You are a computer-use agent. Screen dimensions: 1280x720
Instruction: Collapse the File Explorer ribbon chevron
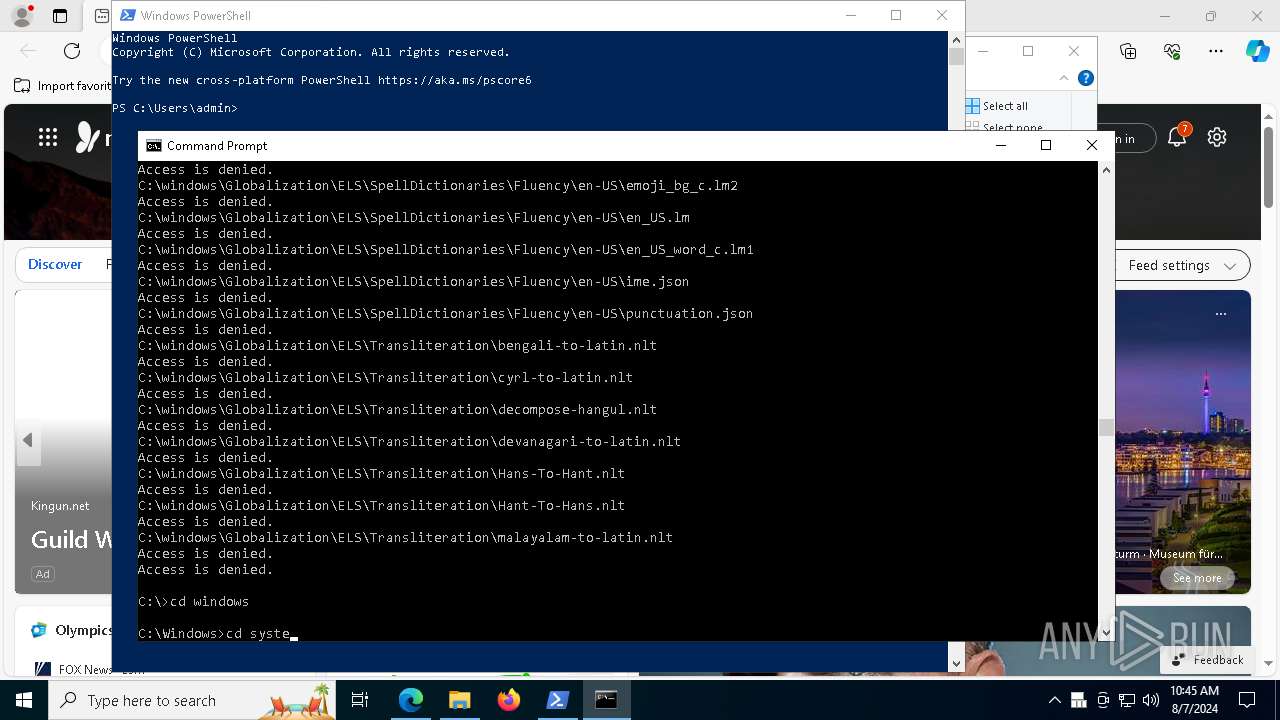(x=1064, y=78)
